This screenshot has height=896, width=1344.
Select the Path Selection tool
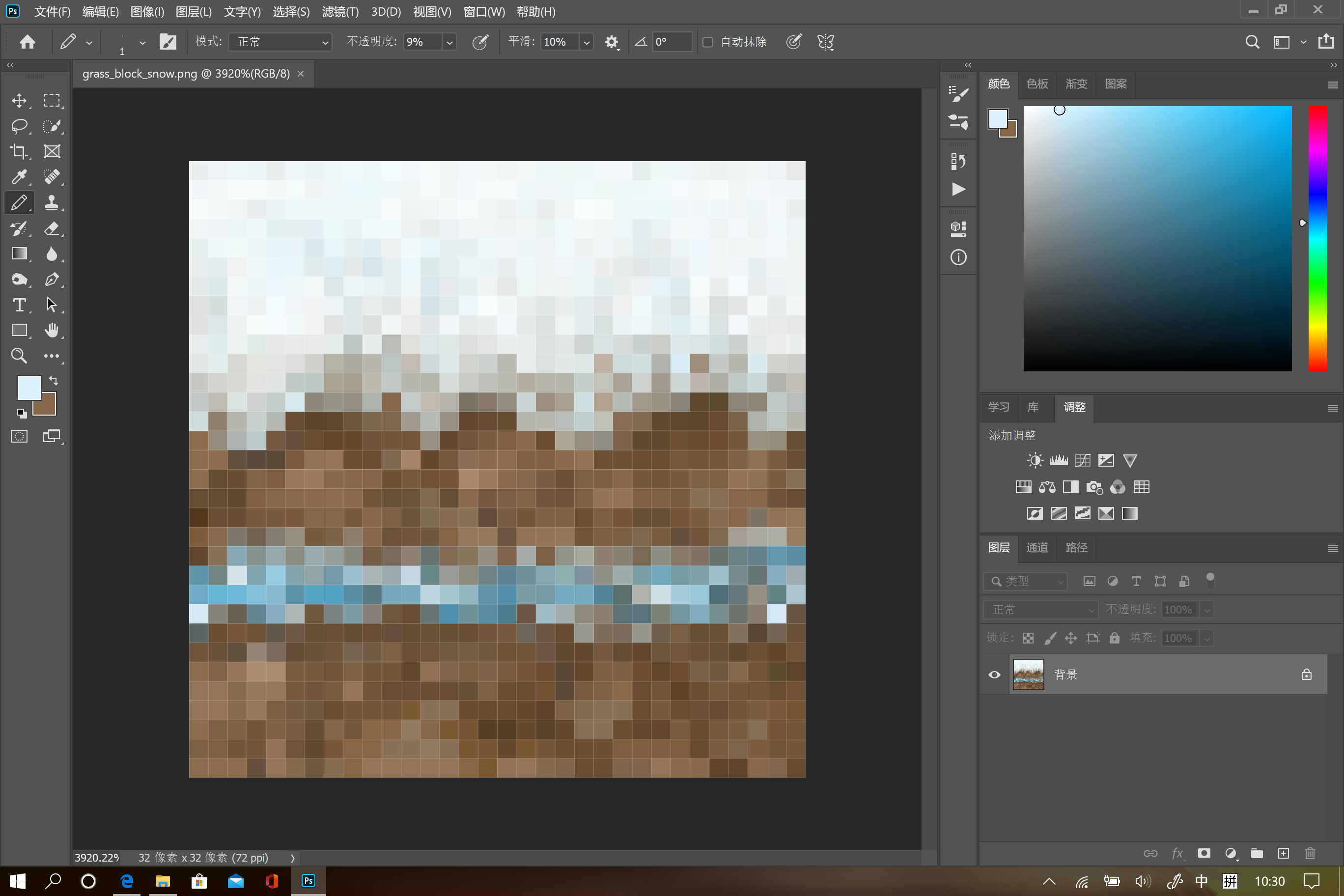(52, 305)
